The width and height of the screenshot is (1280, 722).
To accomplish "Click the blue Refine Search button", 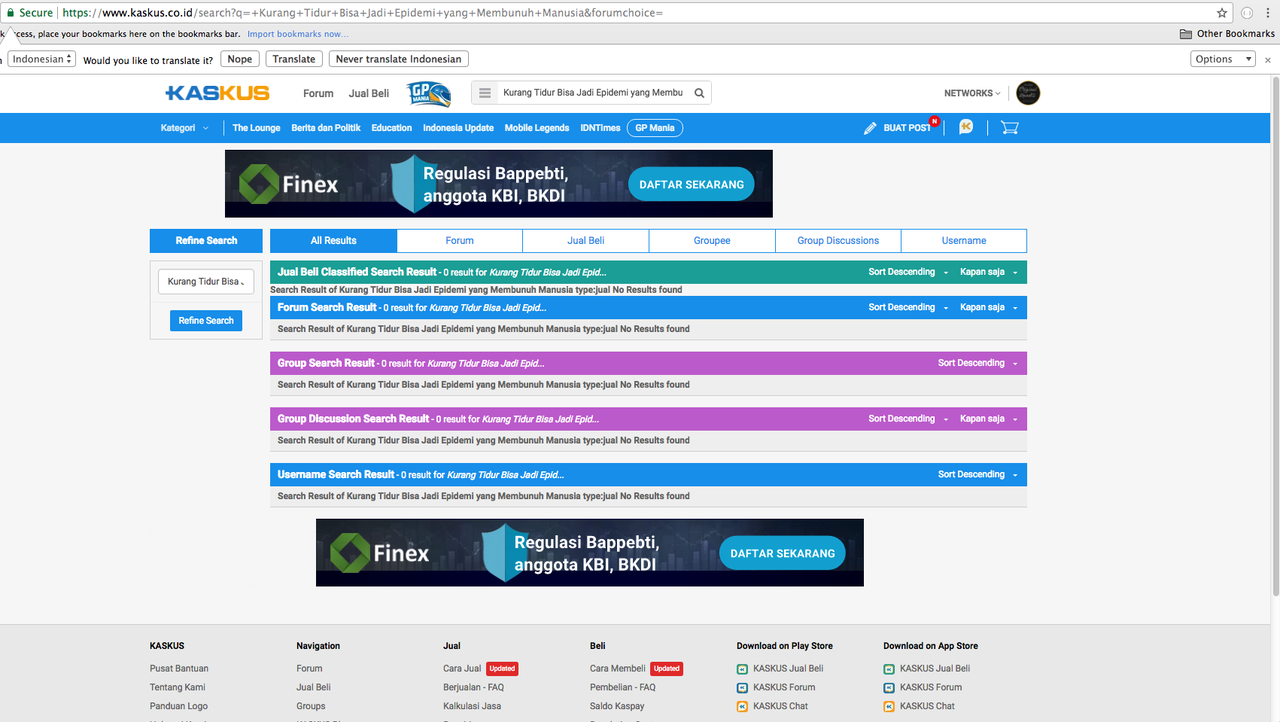I will coord(206,321).
